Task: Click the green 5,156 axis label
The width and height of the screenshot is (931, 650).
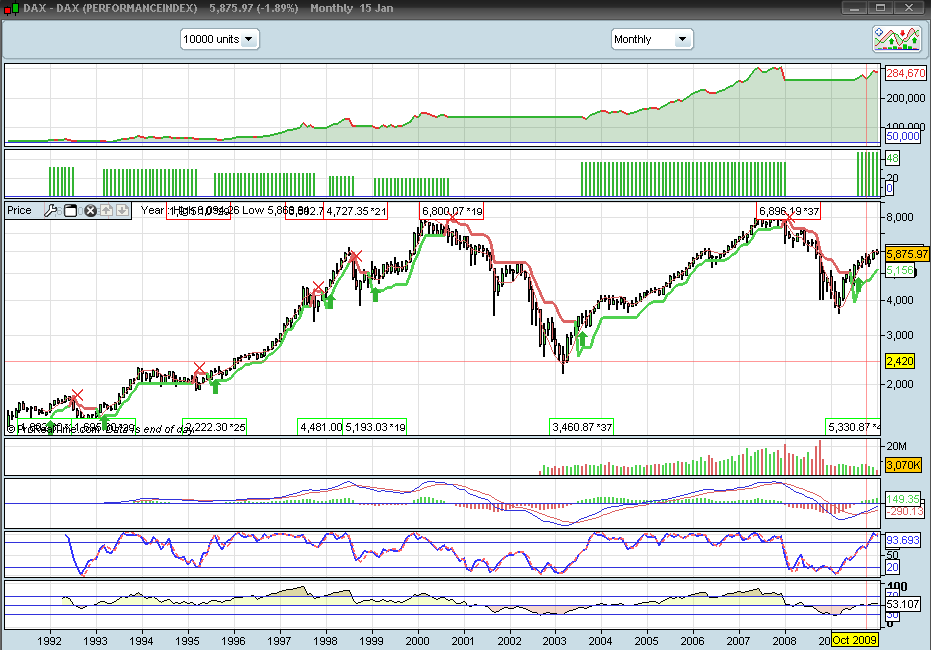Action: click(900, 271)
